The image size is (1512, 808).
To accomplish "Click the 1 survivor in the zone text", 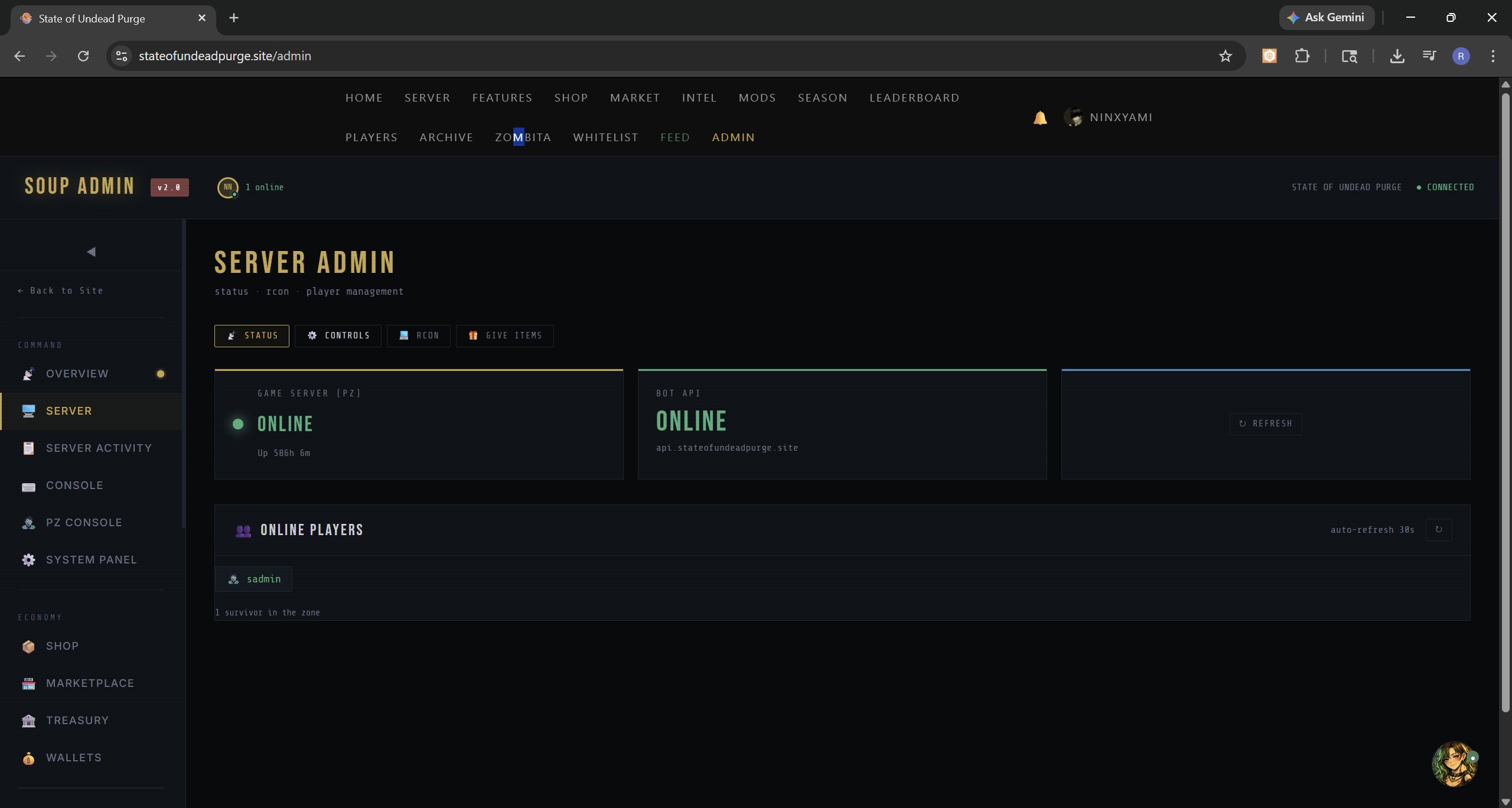I will (x=268, y=612).
